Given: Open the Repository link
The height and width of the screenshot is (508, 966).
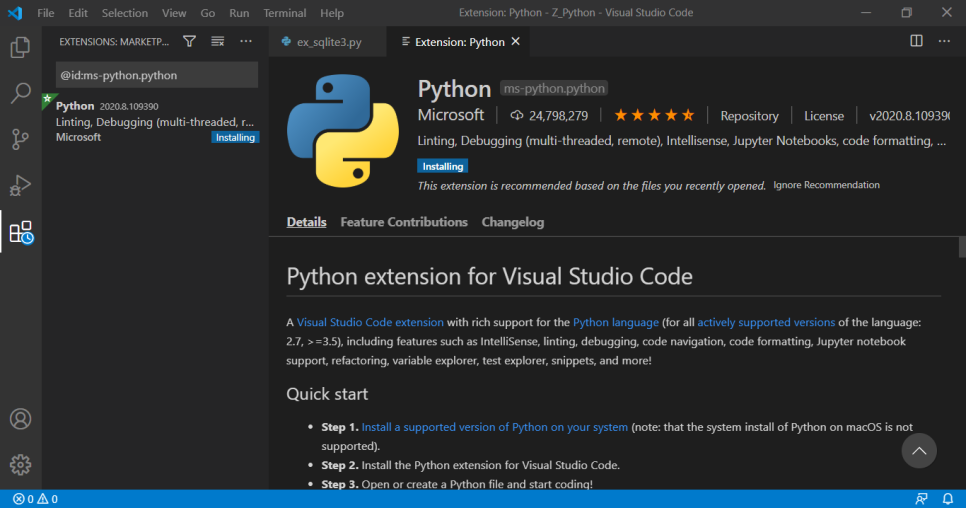Looking at the screenshot, I should pyautogui.click(x=749, y=116).
